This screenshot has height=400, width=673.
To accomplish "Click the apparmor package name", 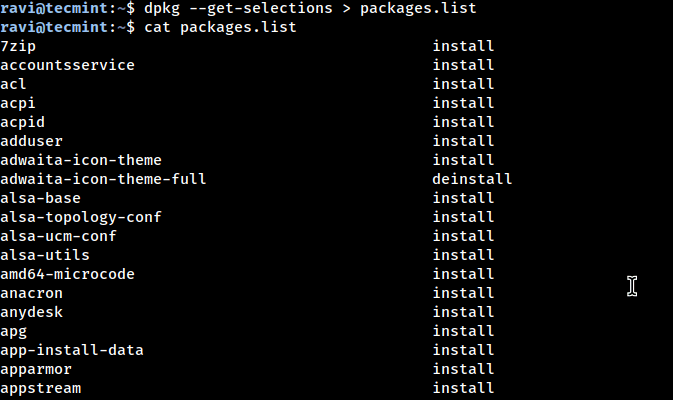I will pyautogui.click(x=36, y=369).
